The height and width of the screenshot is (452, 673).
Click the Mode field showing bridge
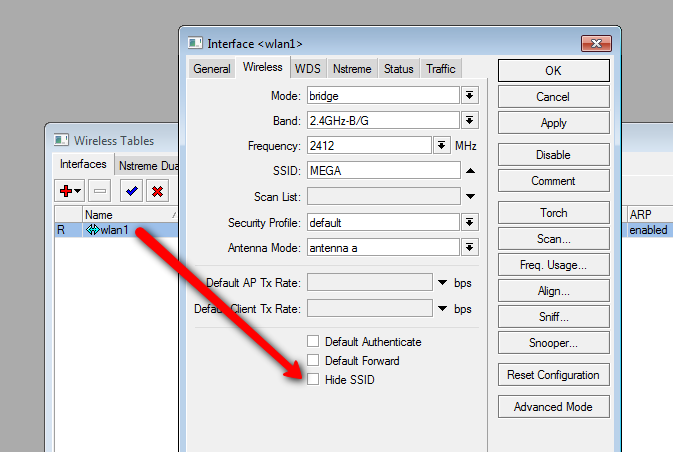click(383, 95)
